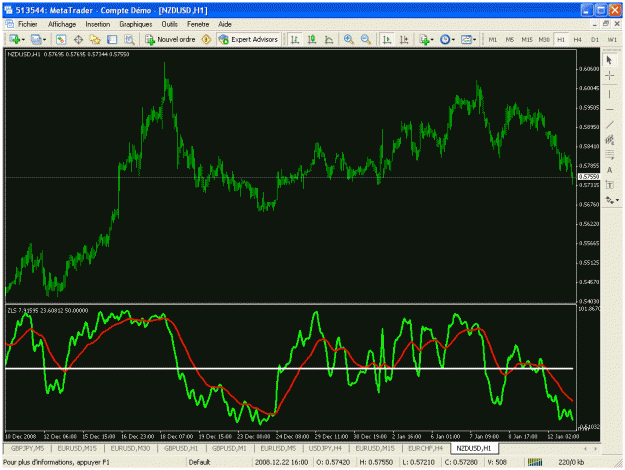
Task: Switch chart to bar chart type
Action: [x=295, y=39]
